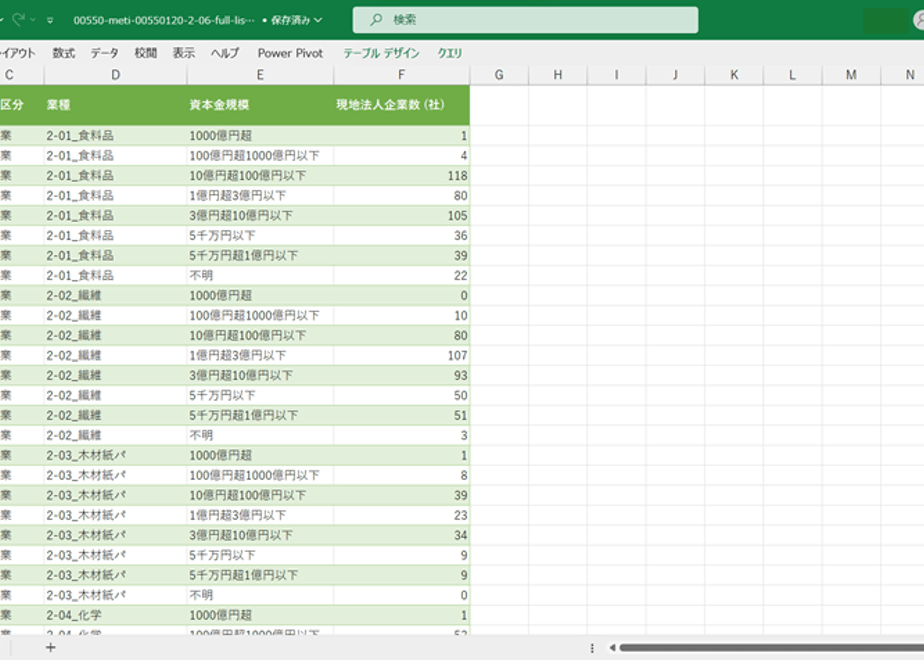Click 3億円超10億円以下 in 2-01_食料品 rows
The width and height of the screenshot is (924, 660).
260,216
